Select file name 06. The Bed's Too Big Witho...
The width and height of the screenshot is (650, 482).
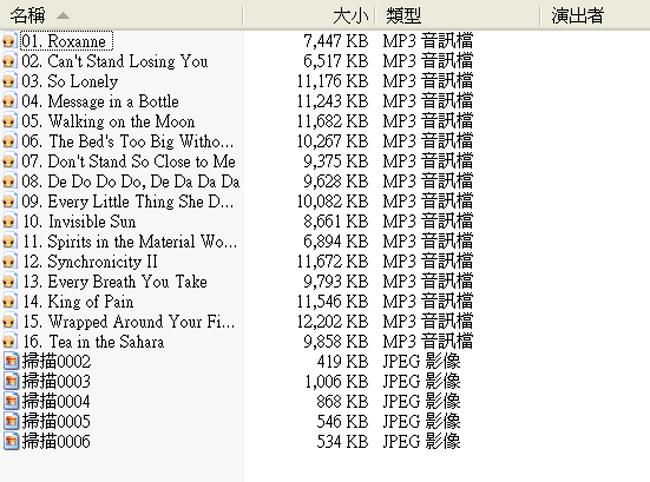[128, 141]
